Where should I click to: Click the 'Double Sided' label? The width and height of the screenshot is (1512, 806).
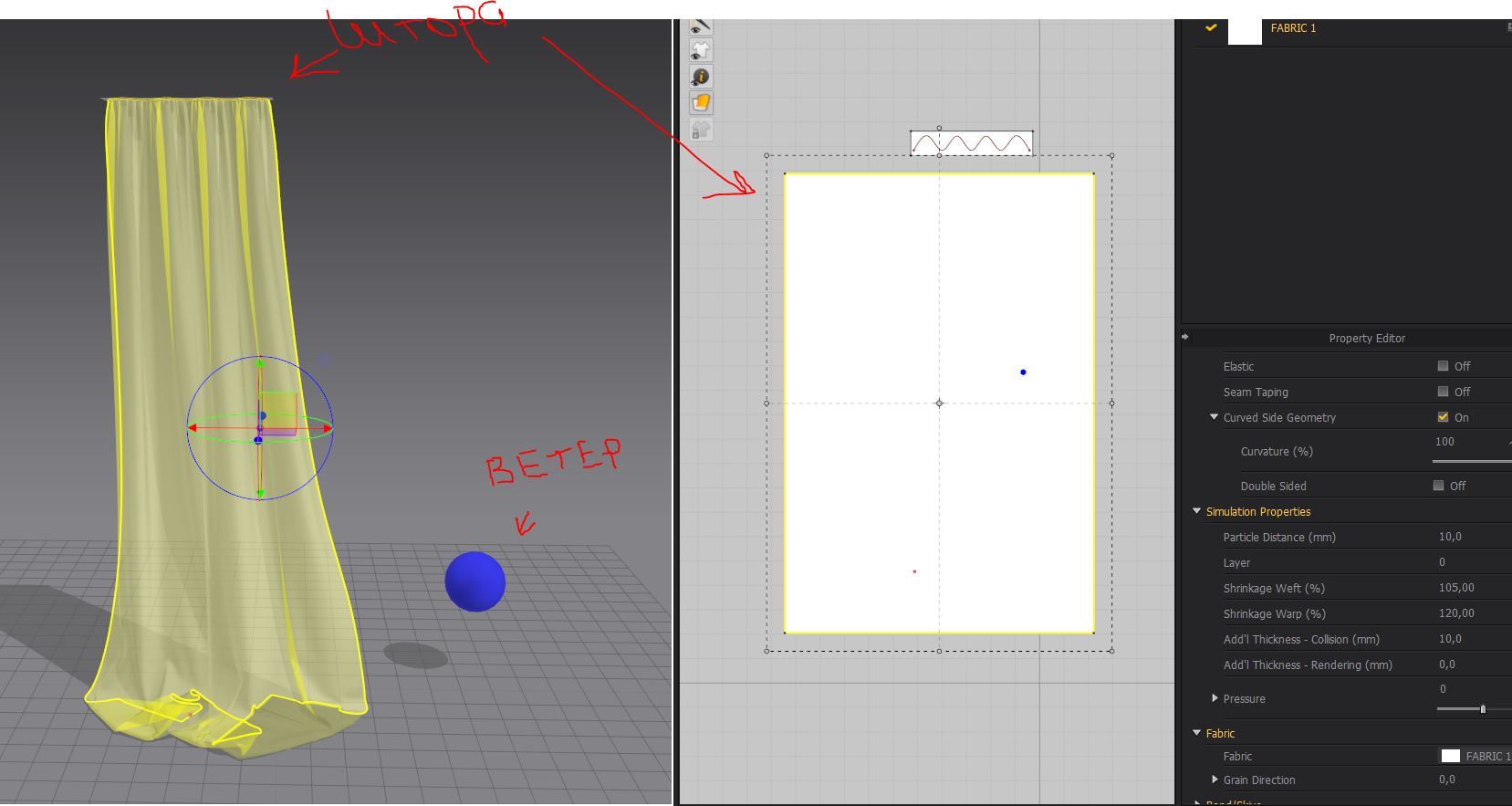tap(1273, 487)
